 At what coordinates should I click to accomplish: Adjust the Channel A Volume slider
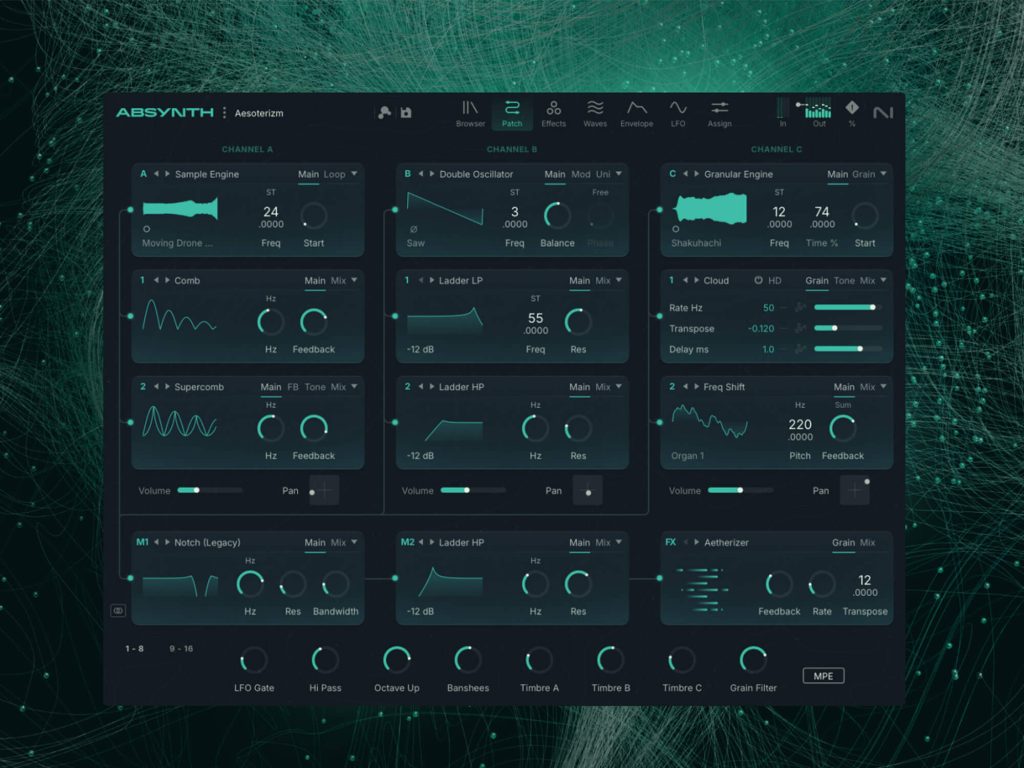[x=209, y=490]
